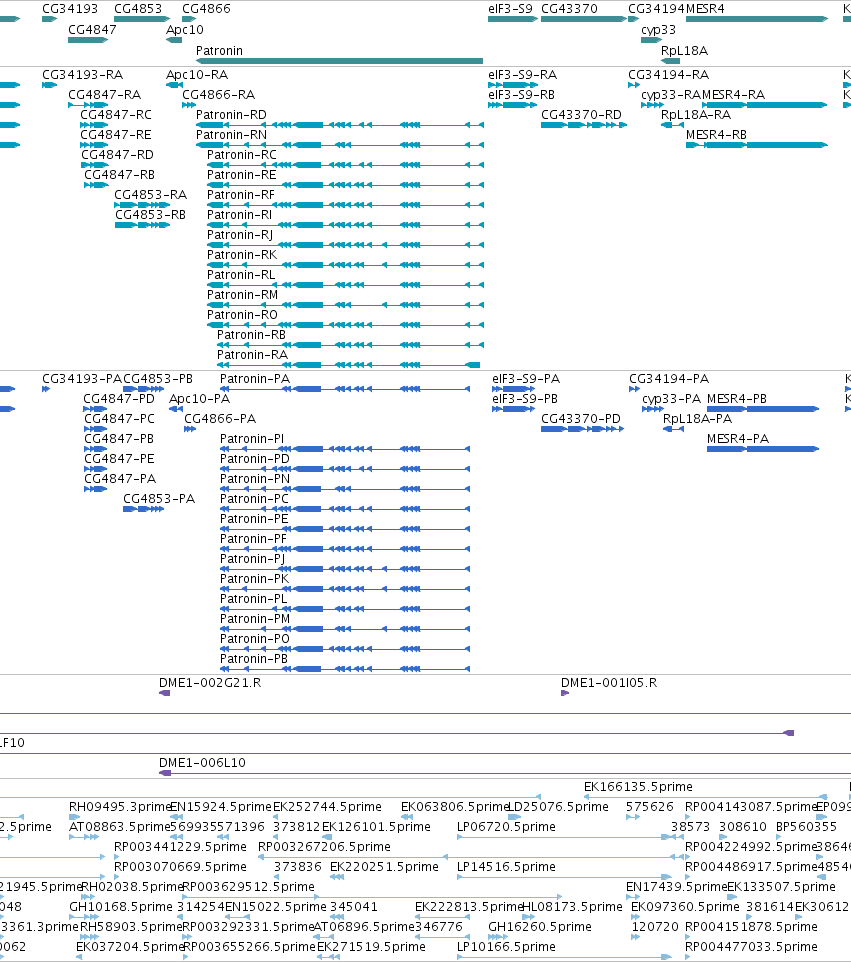The height and width of the screenshot is (962, 851).
Task: Click the CG43370 gene label
Action: click(569, 9)
